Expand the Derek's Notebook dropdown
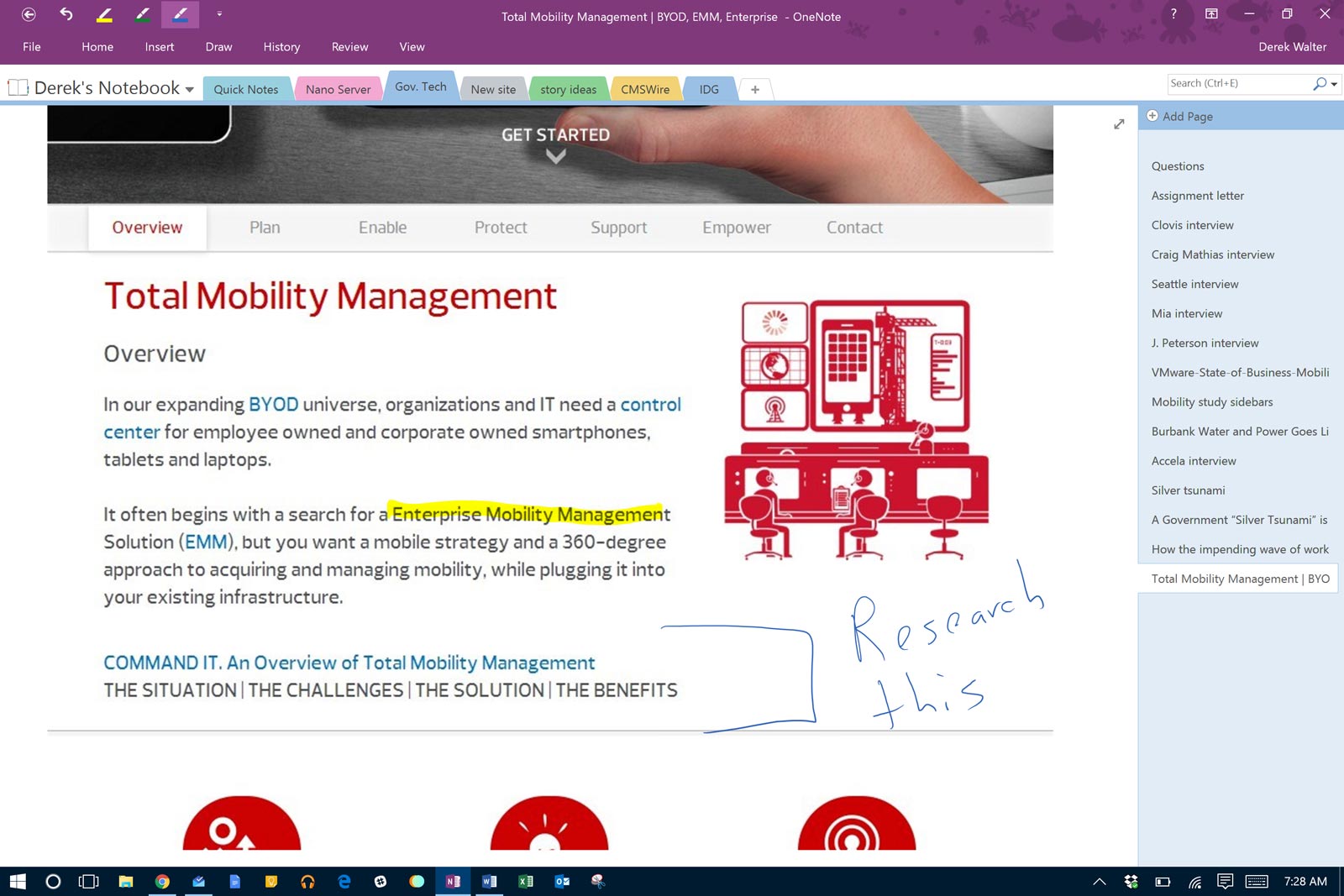Viewport: 1344px width, 896px height. [x=190, y=89]
